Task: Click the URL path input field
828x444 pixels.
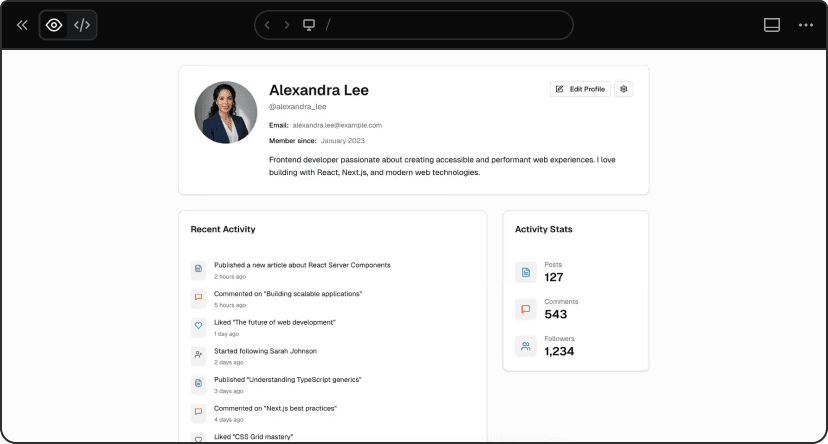Action: click(440, 25)
